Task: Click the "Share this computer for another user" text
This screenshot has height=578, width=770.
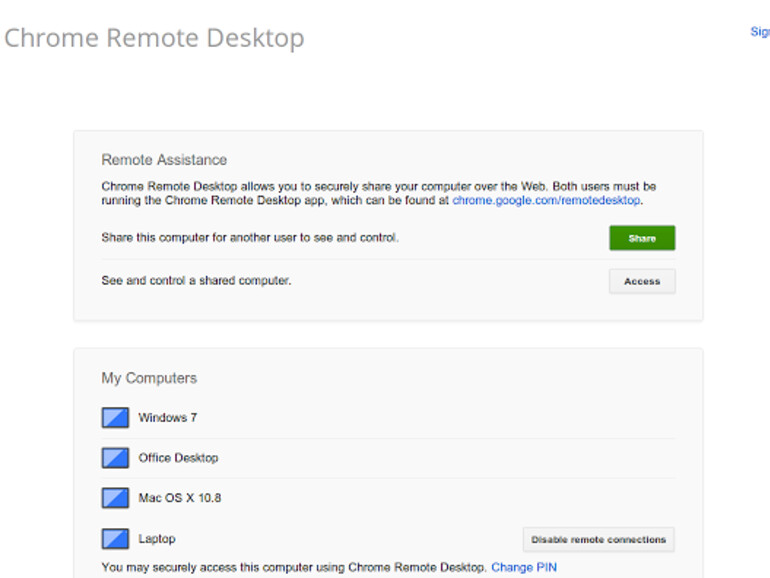Action: coord(250,238)
